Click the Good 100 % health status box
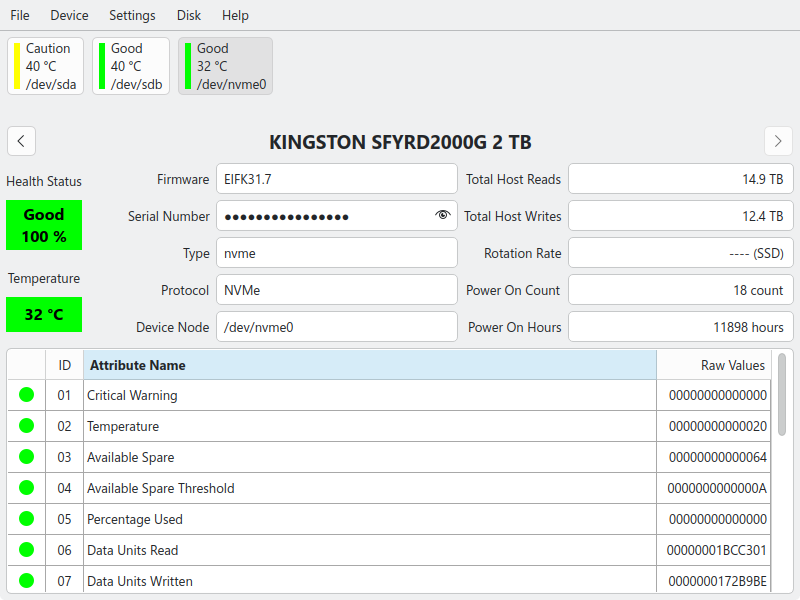Screen dimensions: 800x600 (44, 225)
